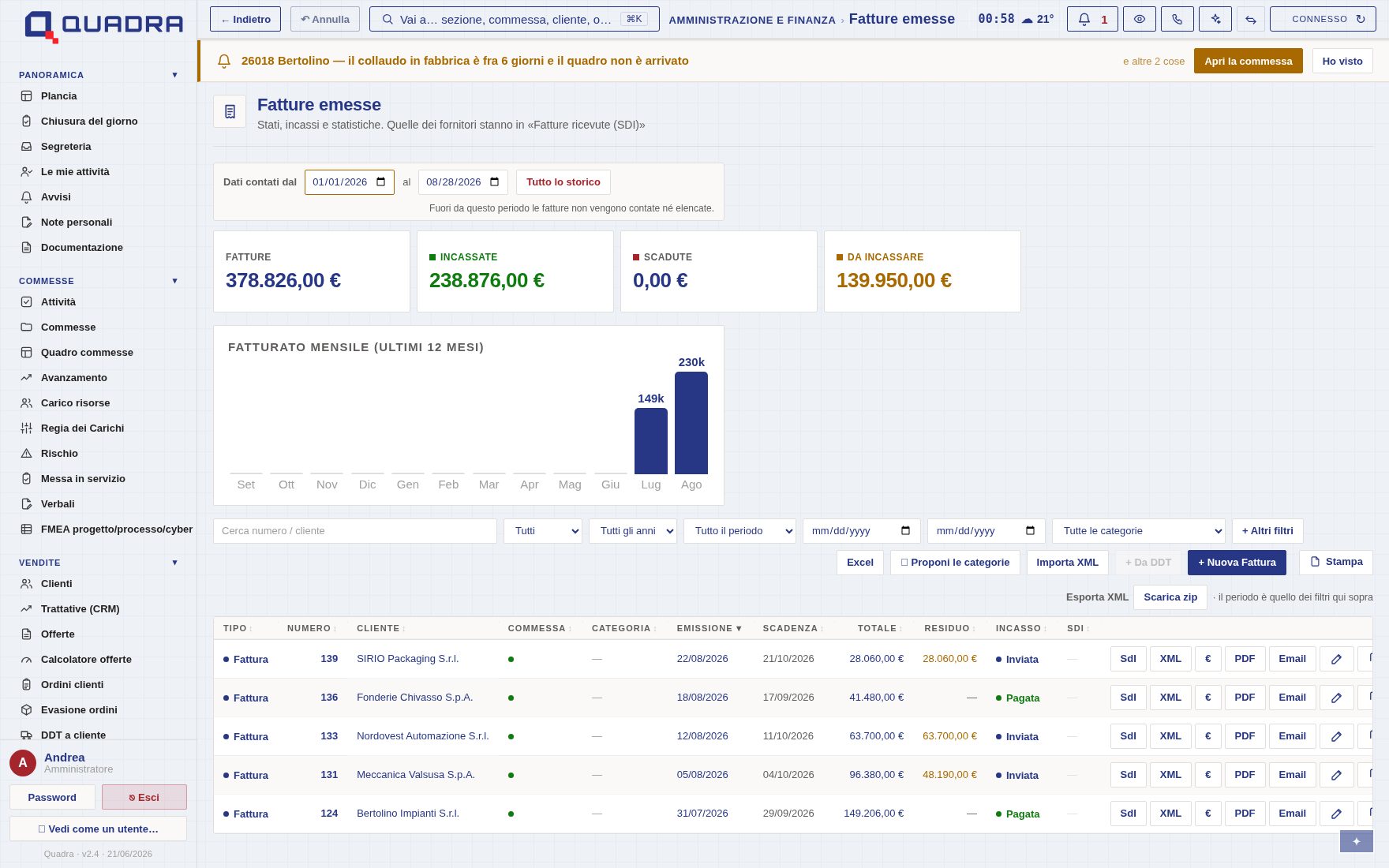Click the Rischio warning triangle icon

[26, 454]
